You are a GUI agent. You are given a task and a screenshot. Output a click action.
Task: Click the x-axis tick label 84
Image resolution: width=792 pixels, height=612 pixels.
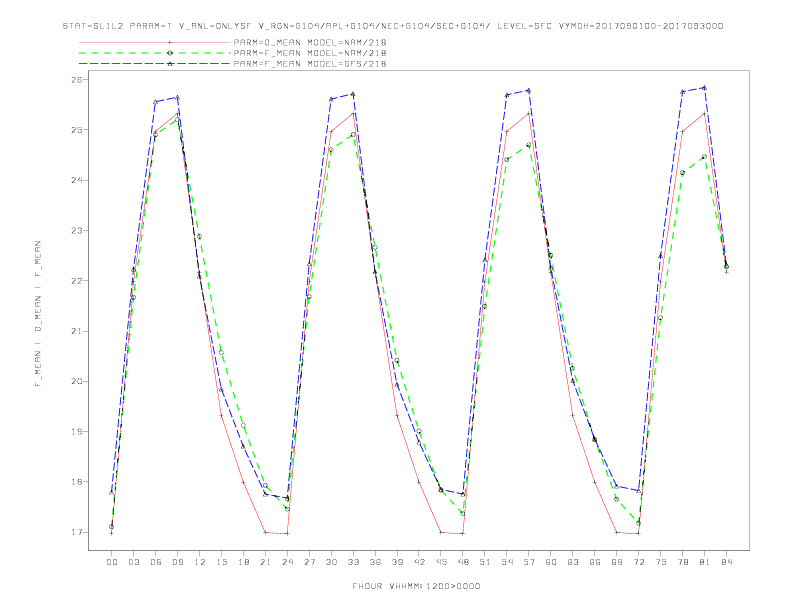pos(727,562)
